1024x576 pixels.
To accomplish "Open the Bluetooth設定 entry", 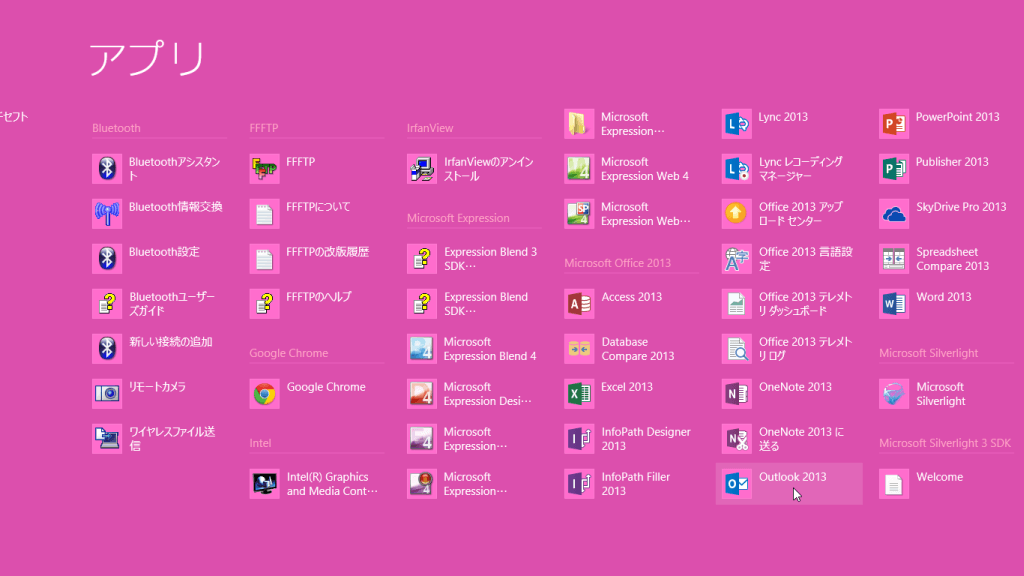I will [146, 259].
